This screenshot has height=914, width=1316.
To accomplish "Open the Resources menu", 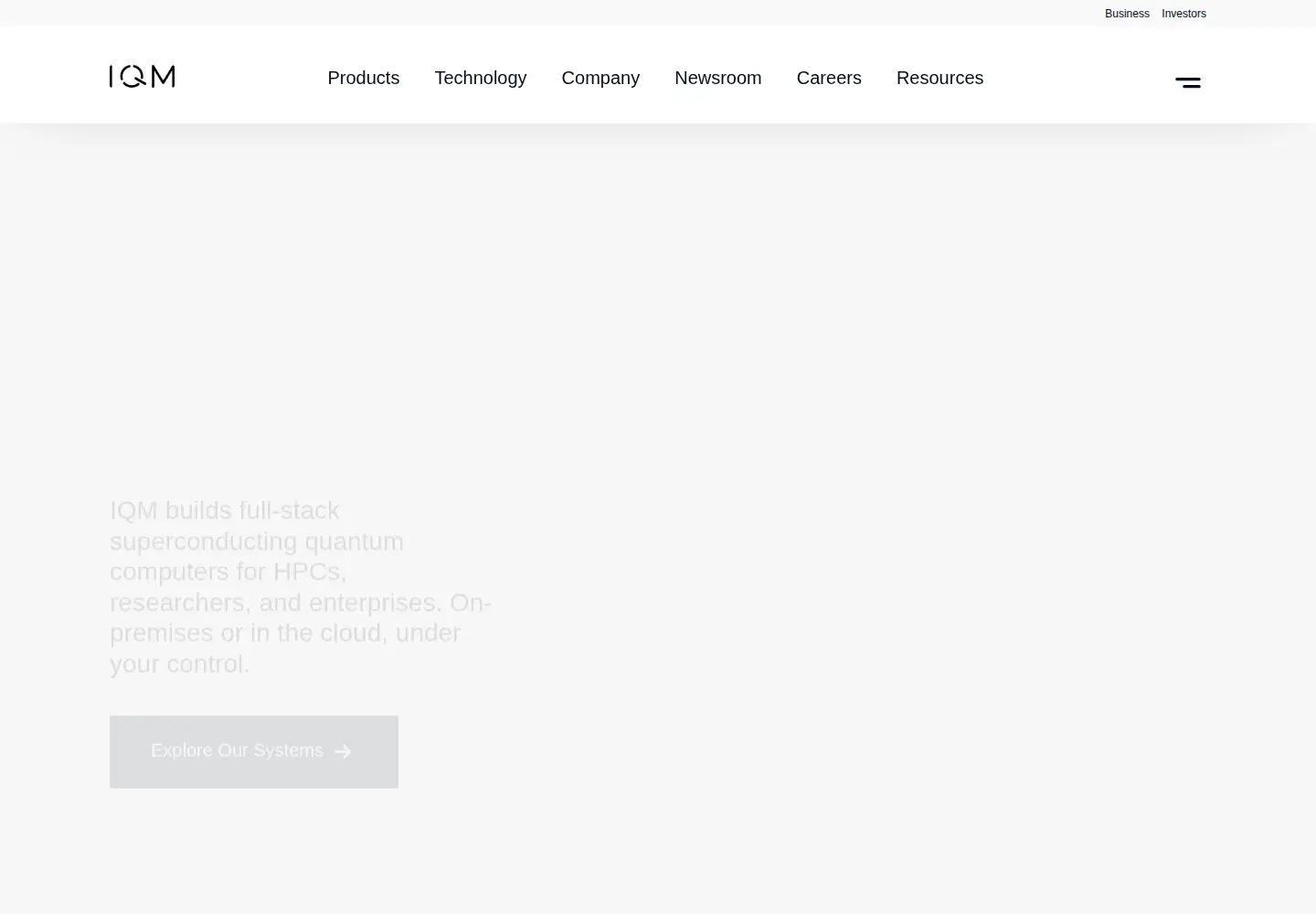I will coord(939,78).
